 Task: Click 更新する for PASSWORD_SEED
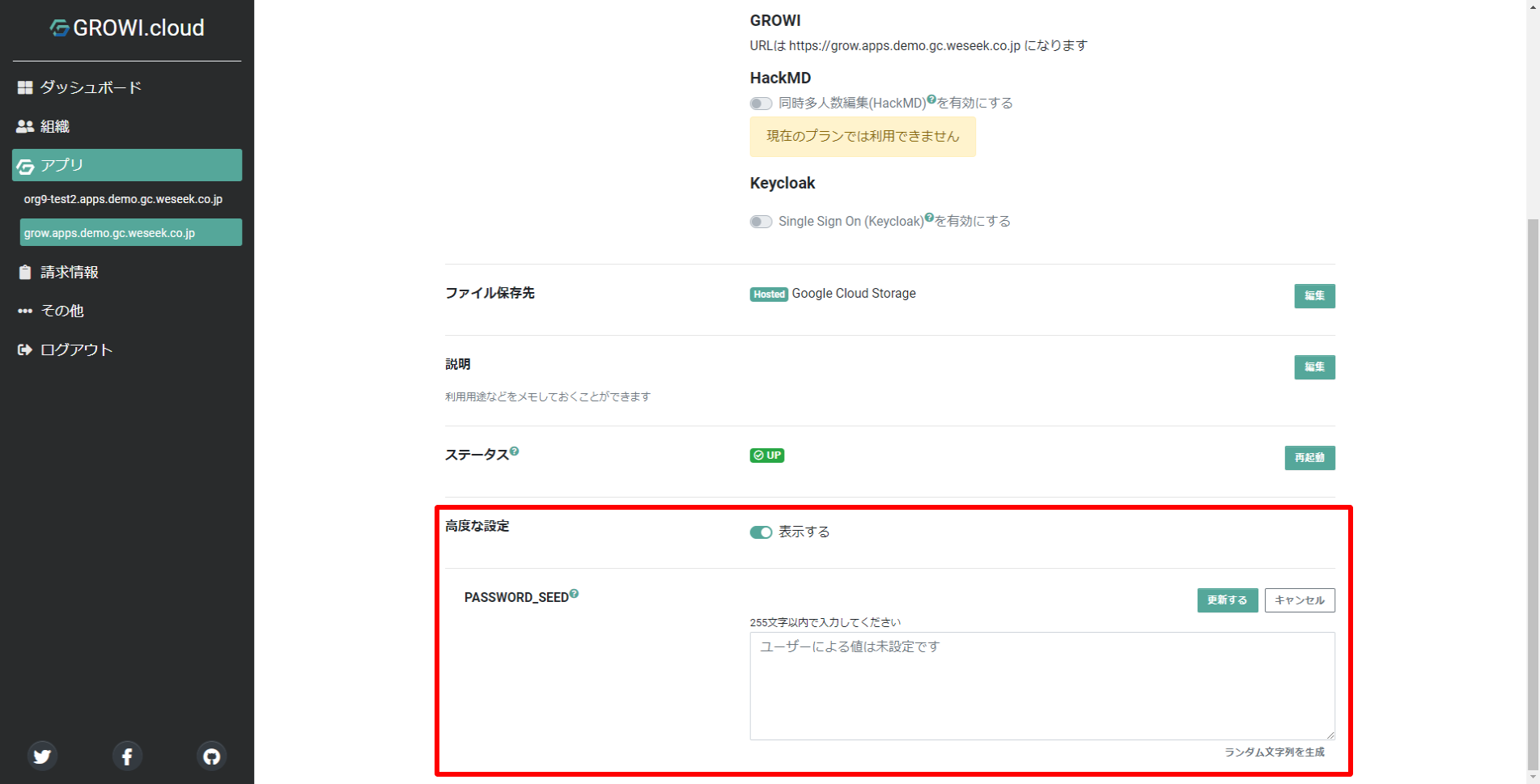(x=1227, y=600)
